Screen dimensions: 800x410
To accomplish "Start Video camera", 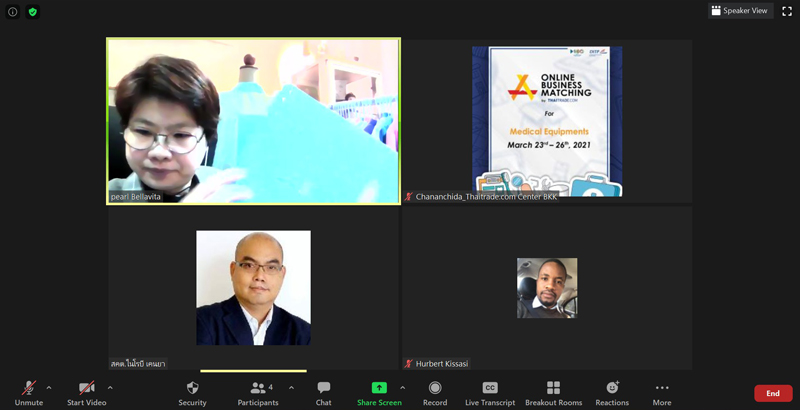I will [87, 388].
